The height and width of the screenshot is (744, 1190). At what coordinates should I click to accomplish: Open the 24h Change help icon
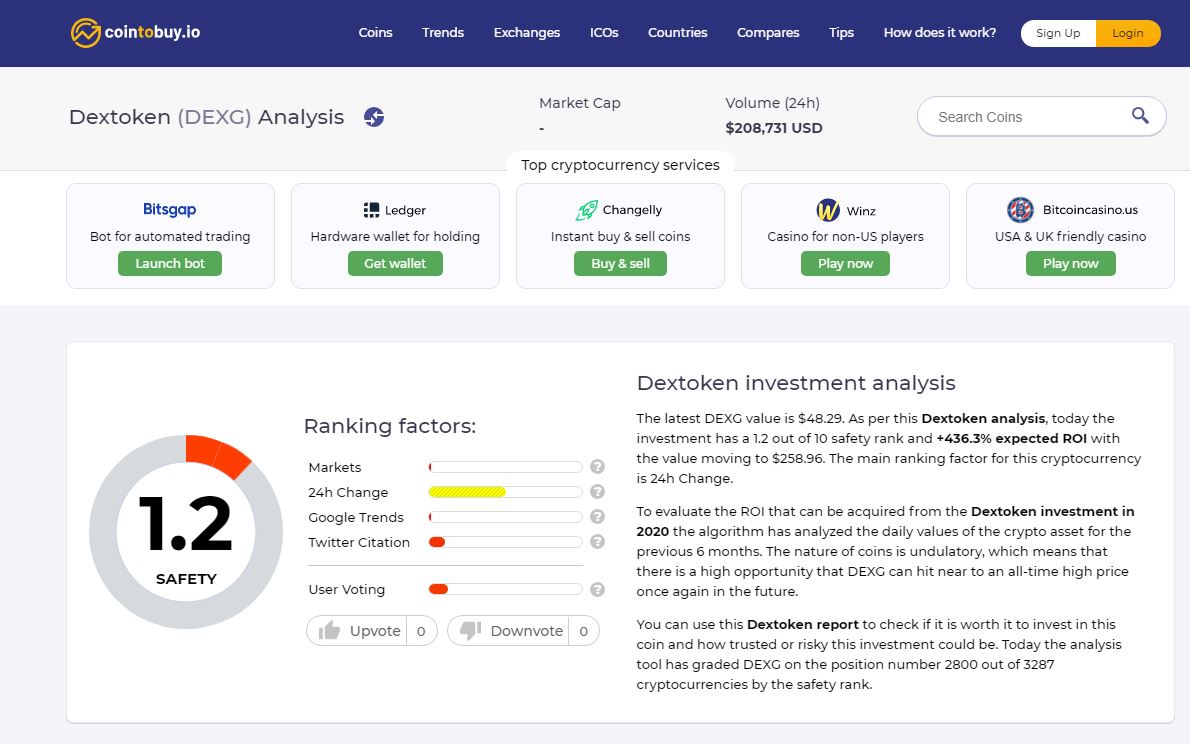click(597, 491)
